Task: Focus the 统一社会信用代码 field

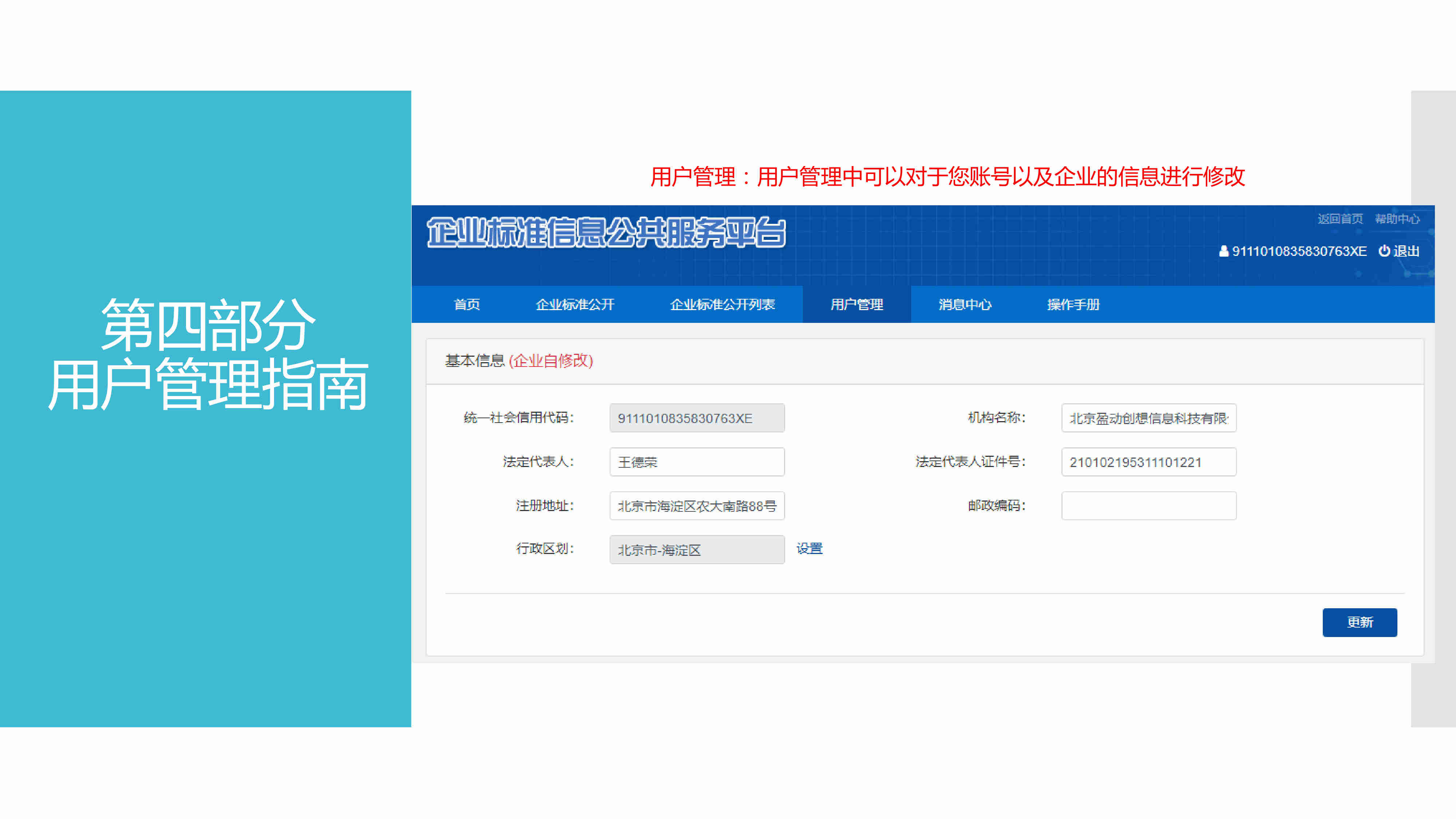Action: click(x=697, y=418)
